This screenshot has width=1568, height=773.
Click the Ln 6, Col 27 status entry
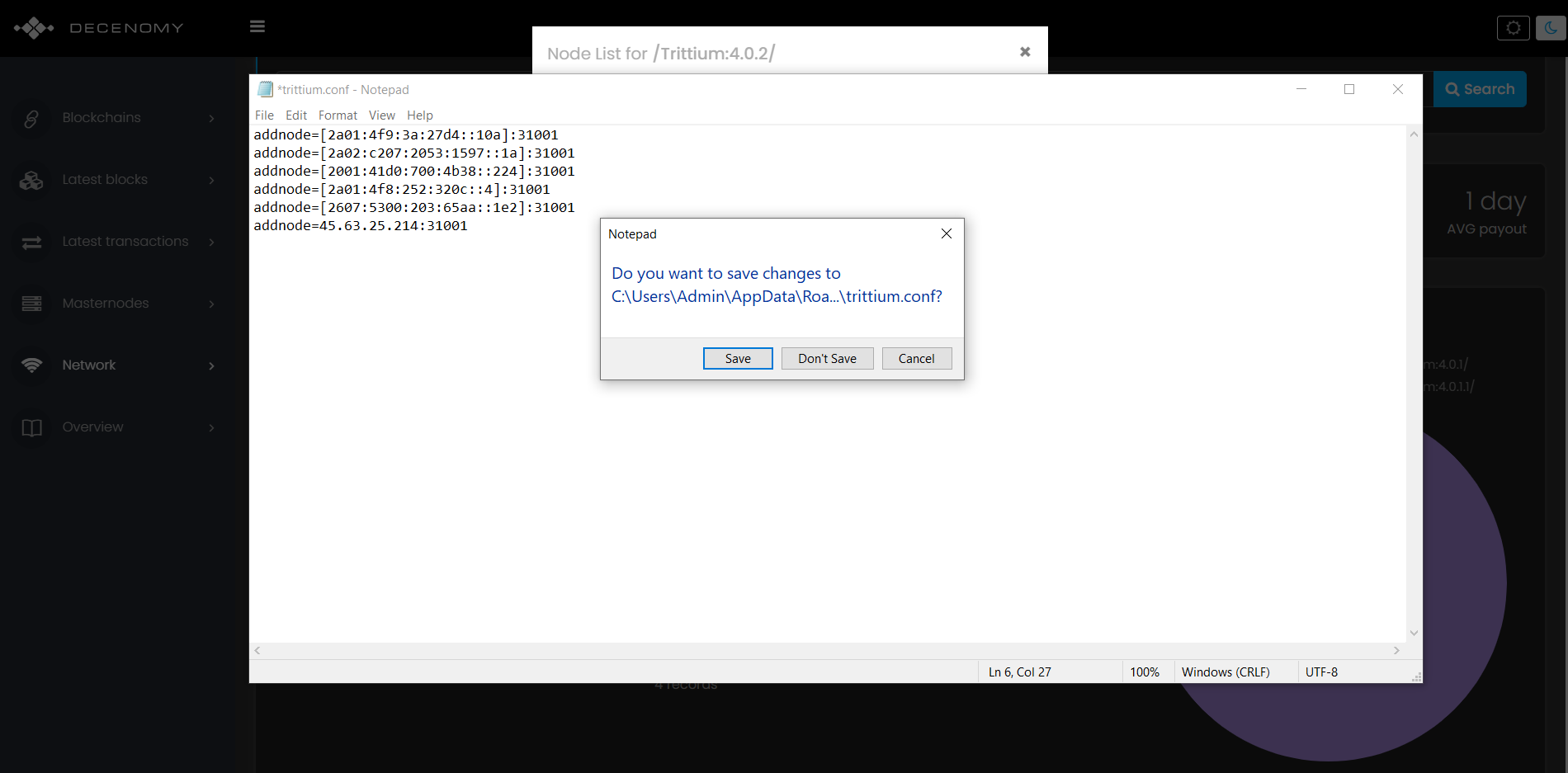(x=1020, y=672)
